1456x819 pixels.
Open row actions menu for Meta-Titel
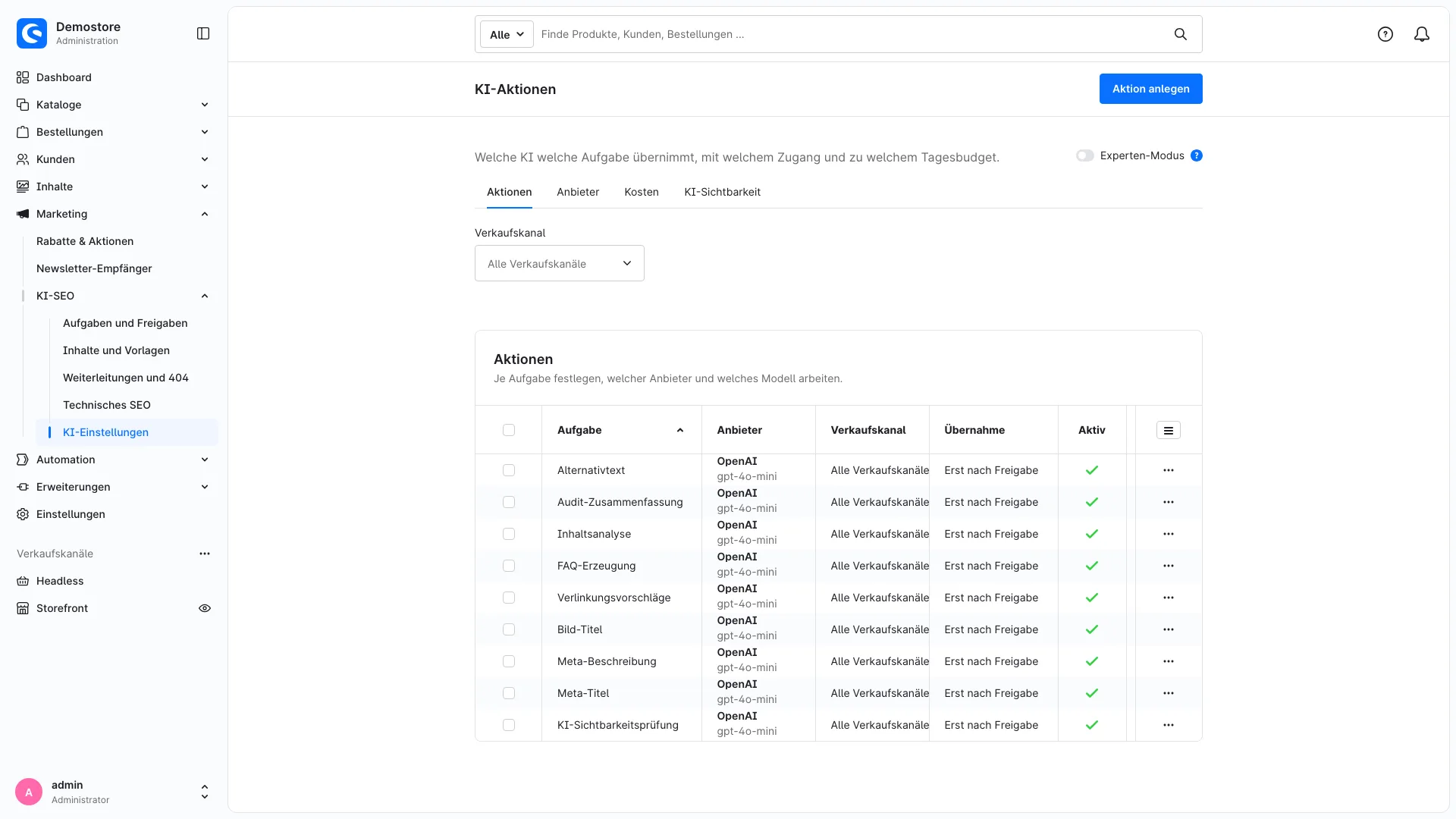point(1169,693)
